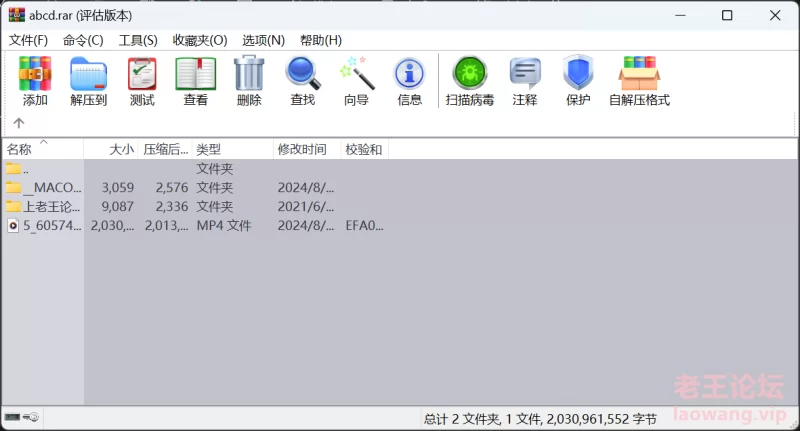Click the drive icon in status bar
The image size is (800, 431).
pyautogui.click(x=12, y=417)
